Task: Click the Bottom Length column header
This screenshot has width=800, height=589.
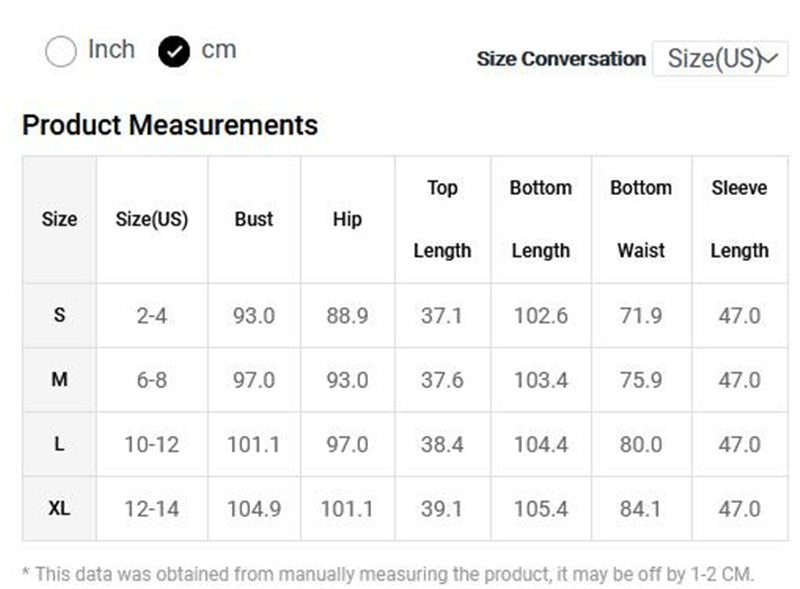Action: (x=540, y=219)
